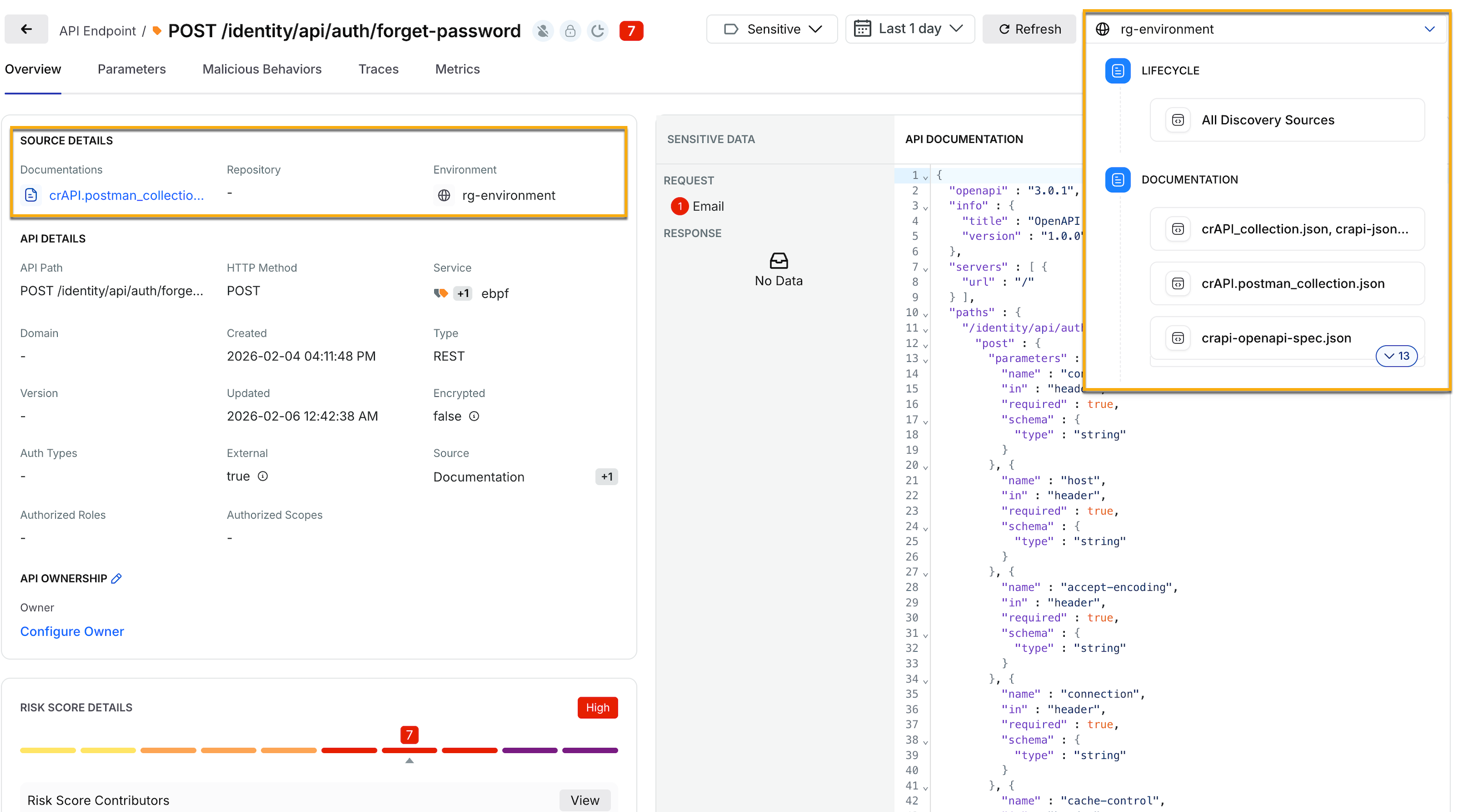This screenshot has height=812, width=1460.
Task: Click the calendar icon in Last 1 day
Action: [862, 29]
